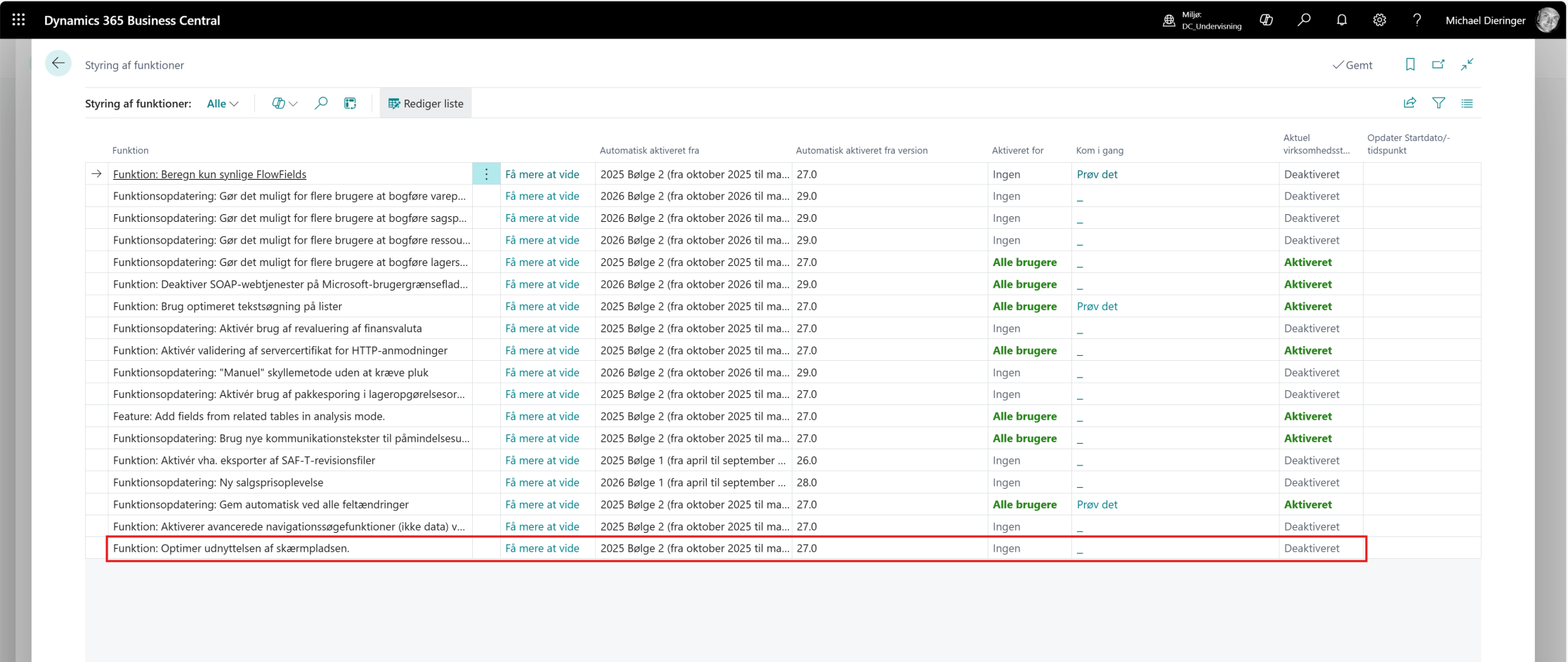Image resolution: width=1568 pixels, height=662 pixels.
Task: Search the list with magnifier icon
Action: pos(321,103)
